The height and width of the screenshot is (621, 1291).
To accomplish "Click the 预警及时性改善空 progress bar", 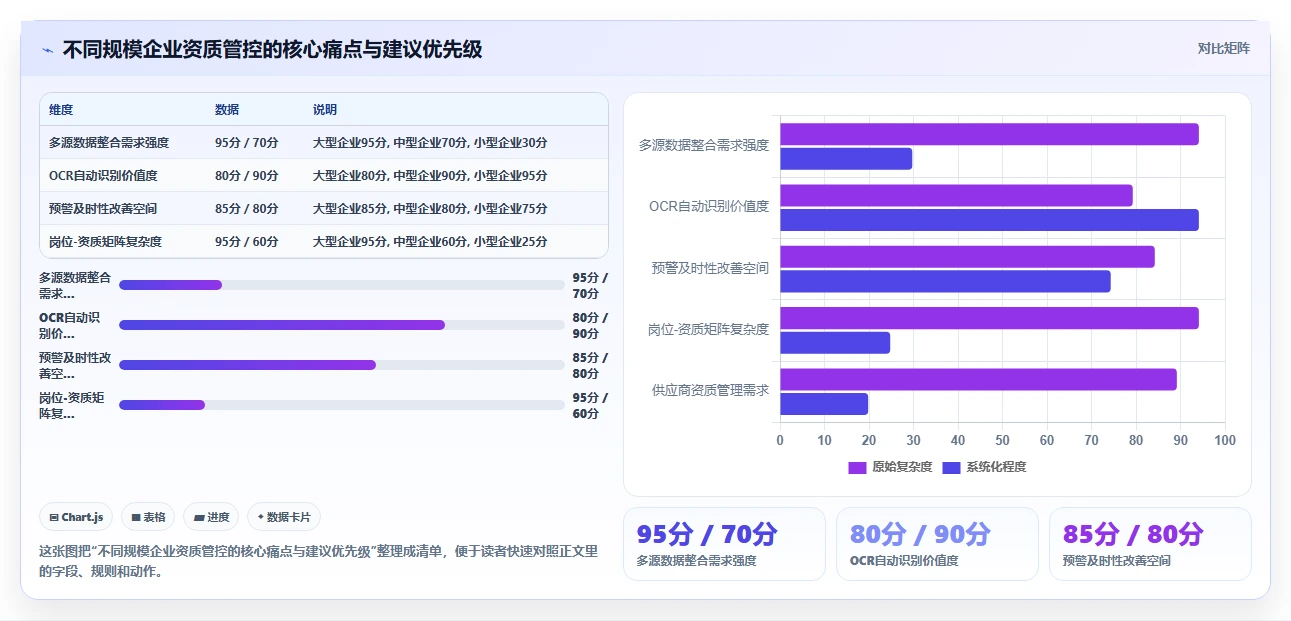I will click(x=342, y=365).
